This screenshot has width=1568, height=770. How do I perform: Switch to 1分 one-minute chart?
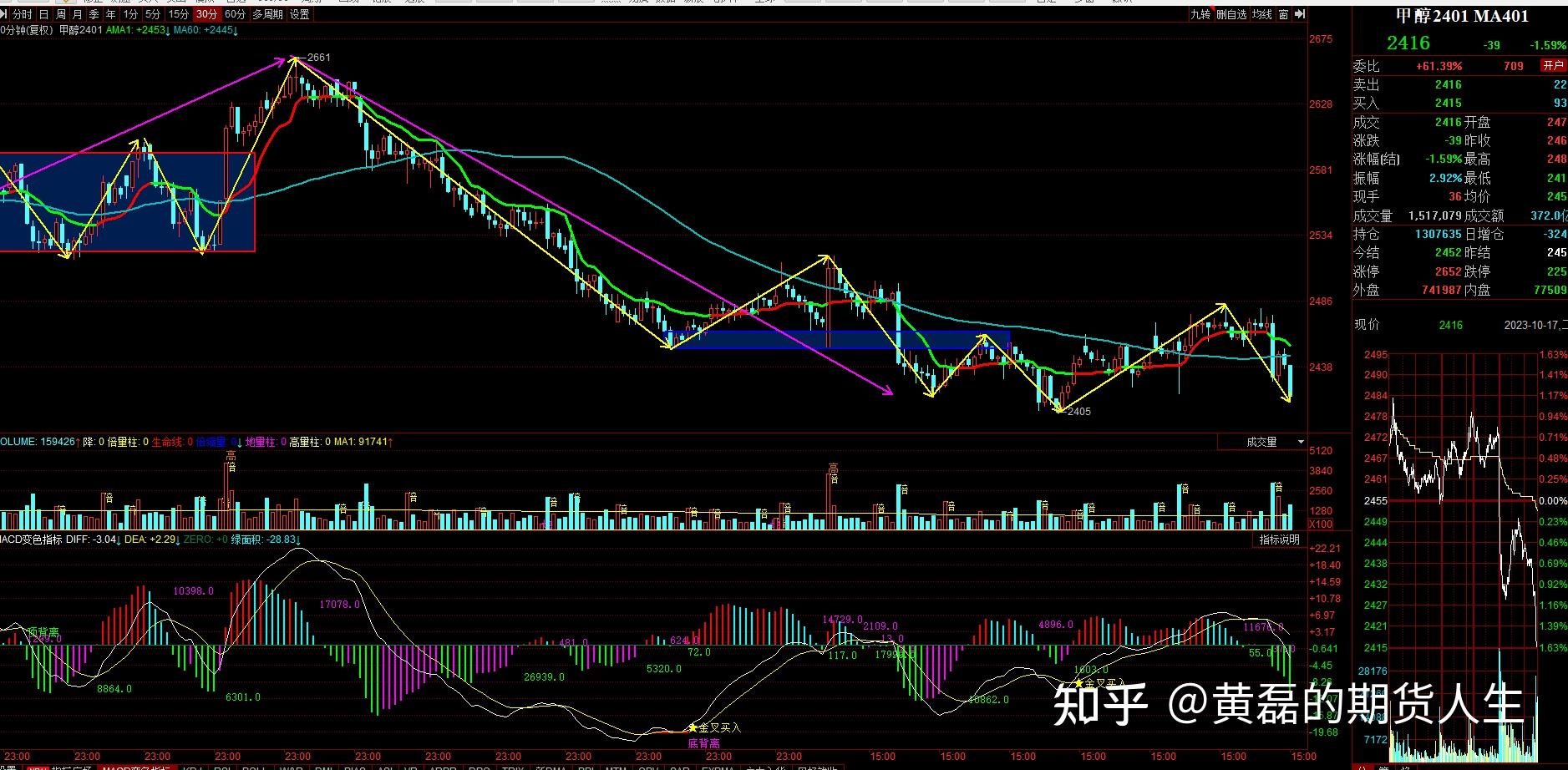(131, 14)
